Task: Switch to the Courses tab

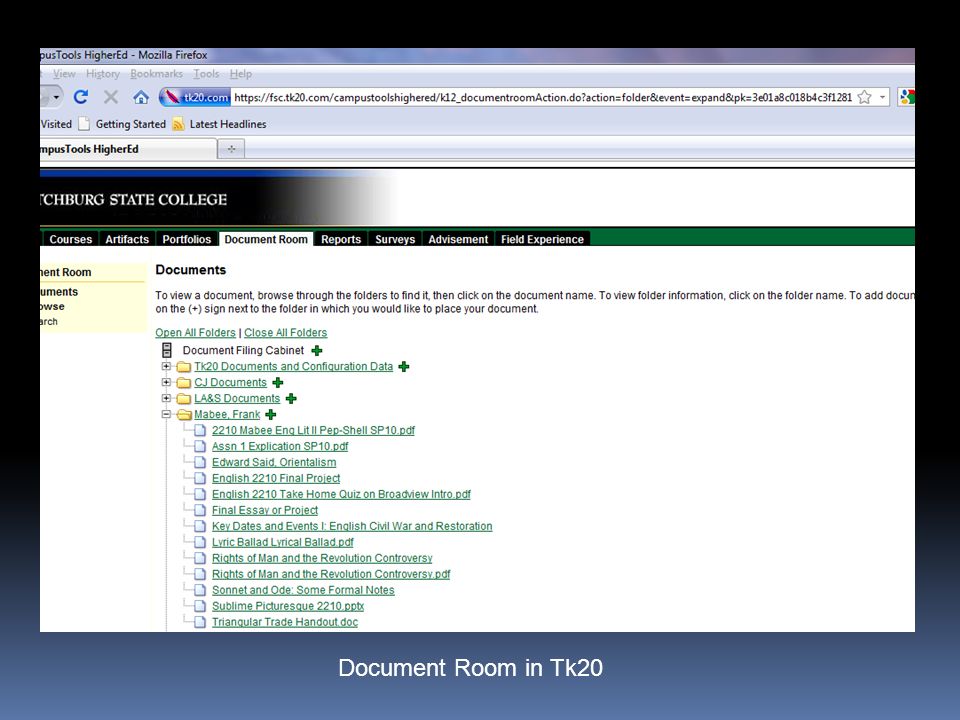Action: pyautogui.click(x=70, y=239)
